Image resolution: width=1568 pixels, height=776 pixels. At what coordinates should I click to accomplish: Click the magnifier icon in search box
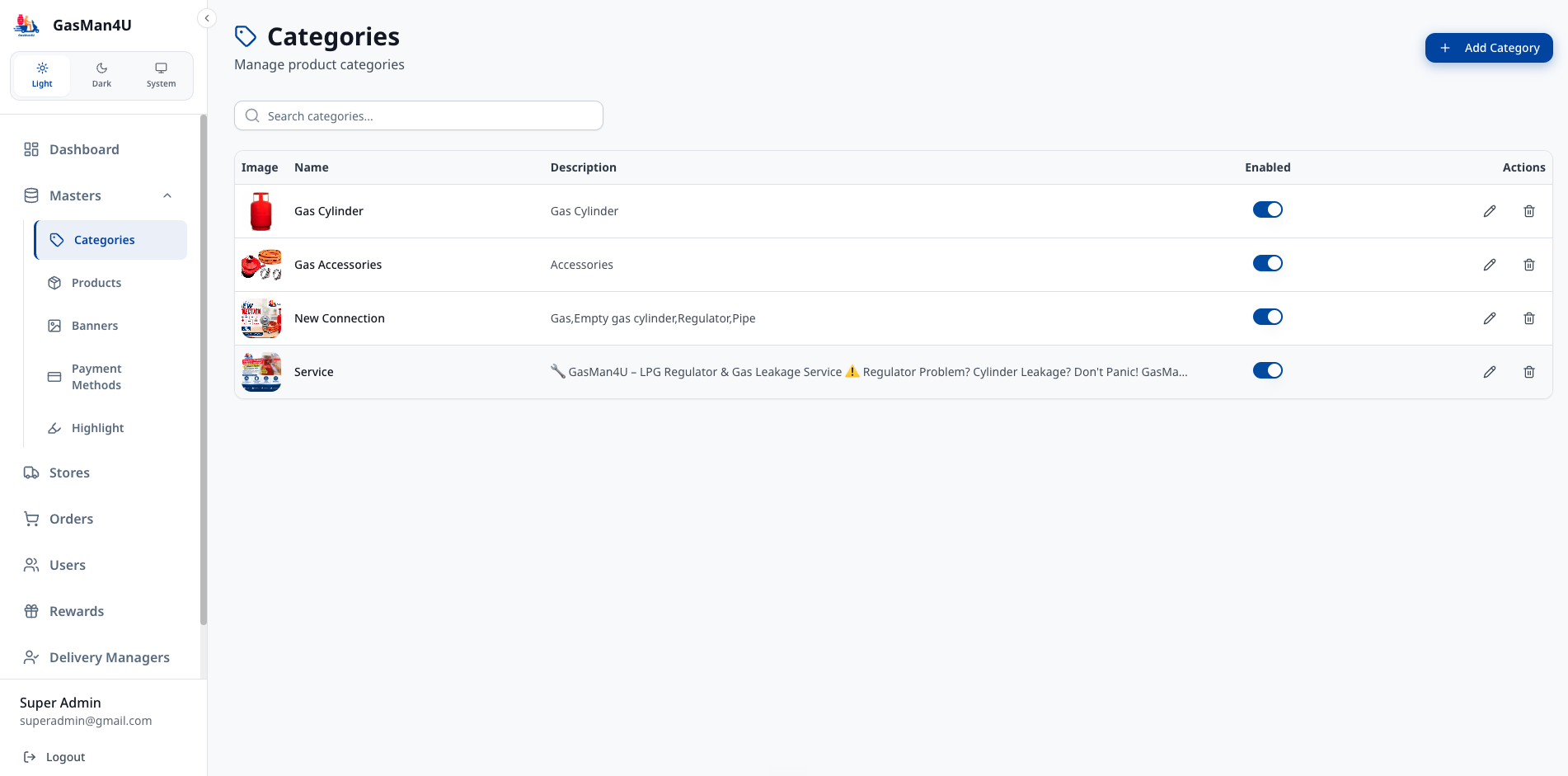(252, 115)
